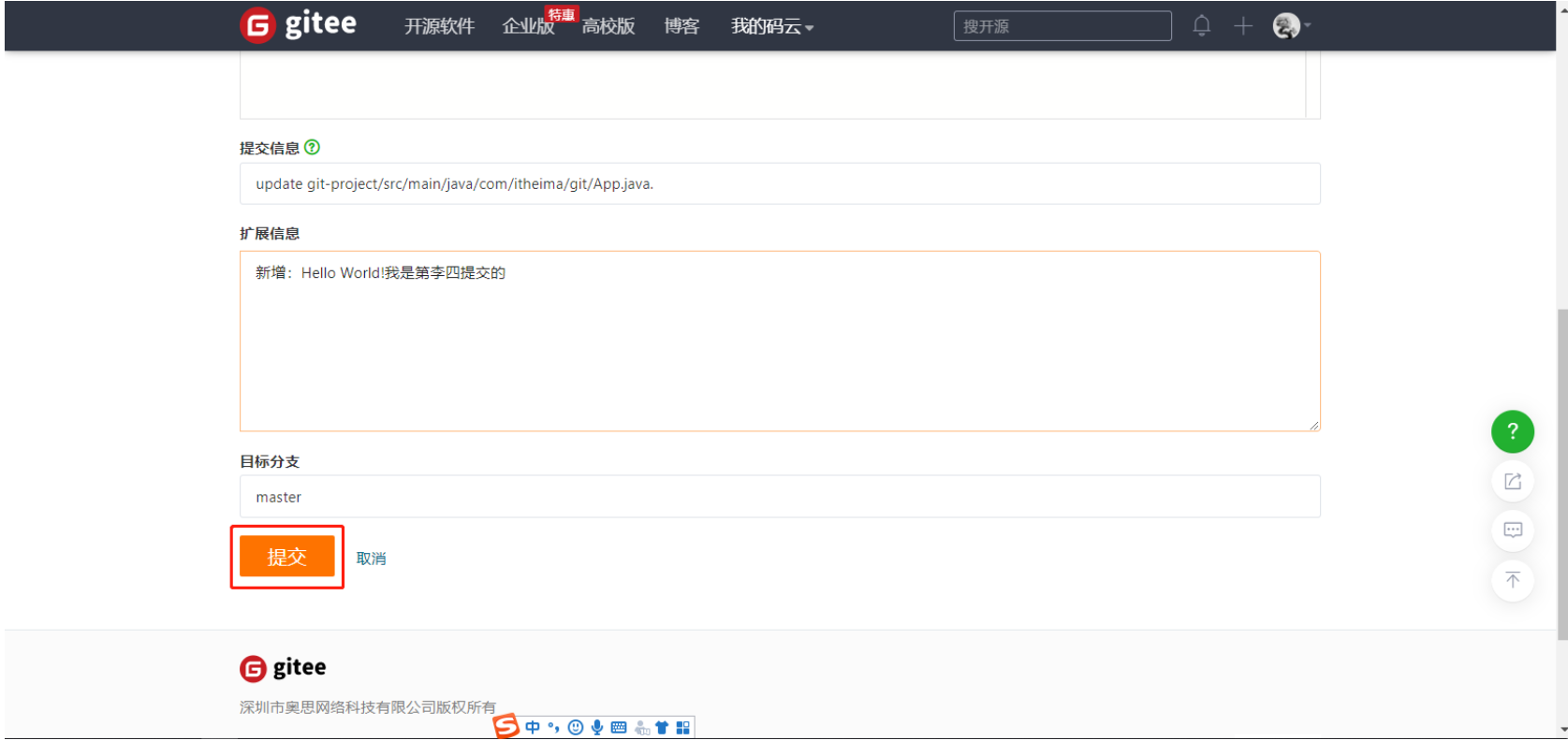Viewport: 1568px width, 755px height.
Task: Go to the 高校版 page
Action: [608, 27]
